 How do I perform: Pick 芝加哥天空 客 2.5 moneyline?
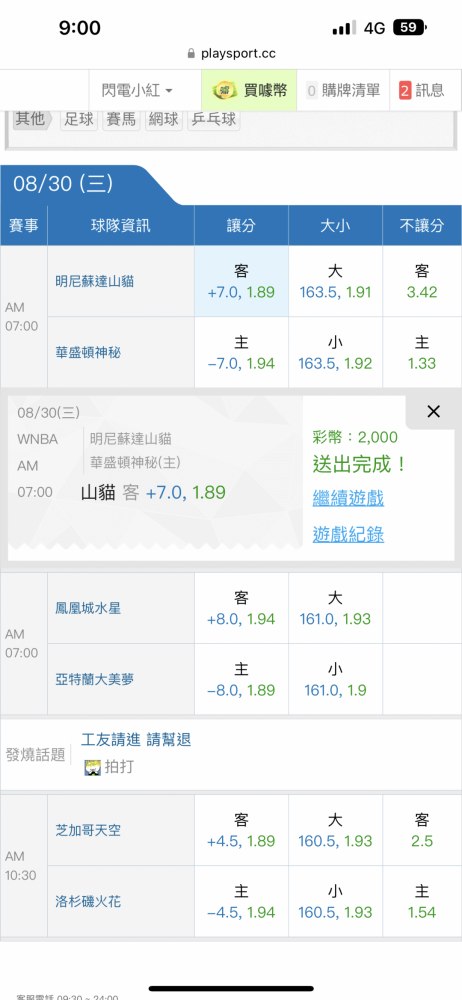[x=422, y=830]
